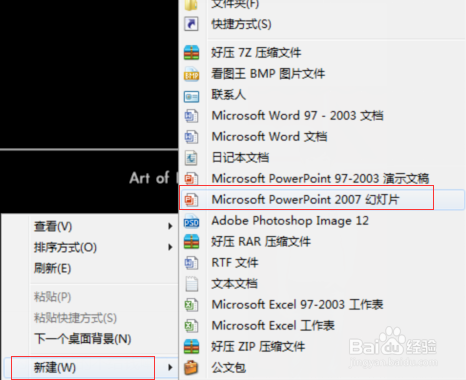
Task: Click the Photoshop PSD file icon
Action: pyautogui.click(x=191, y=221)
